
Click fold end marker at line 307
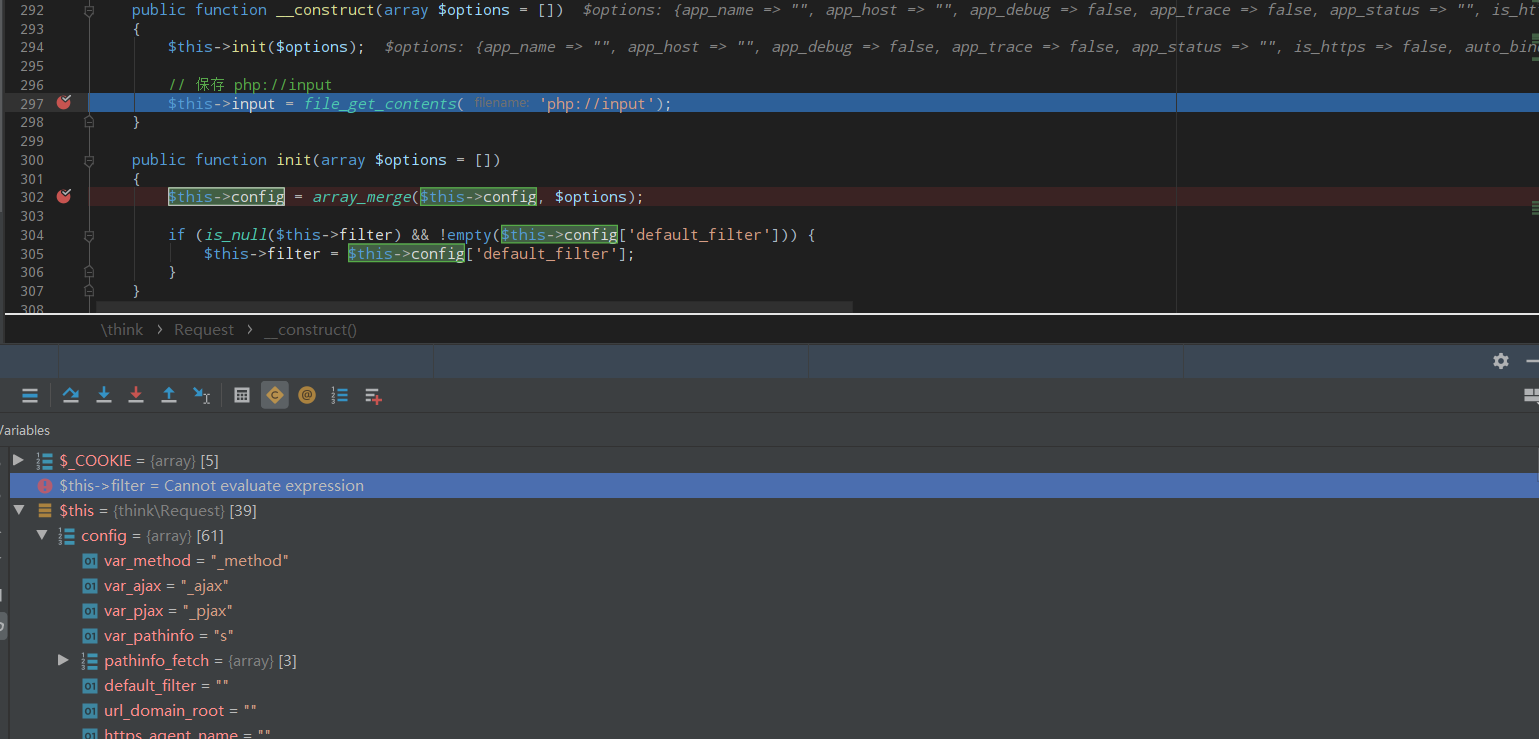(x=89, y=291)
